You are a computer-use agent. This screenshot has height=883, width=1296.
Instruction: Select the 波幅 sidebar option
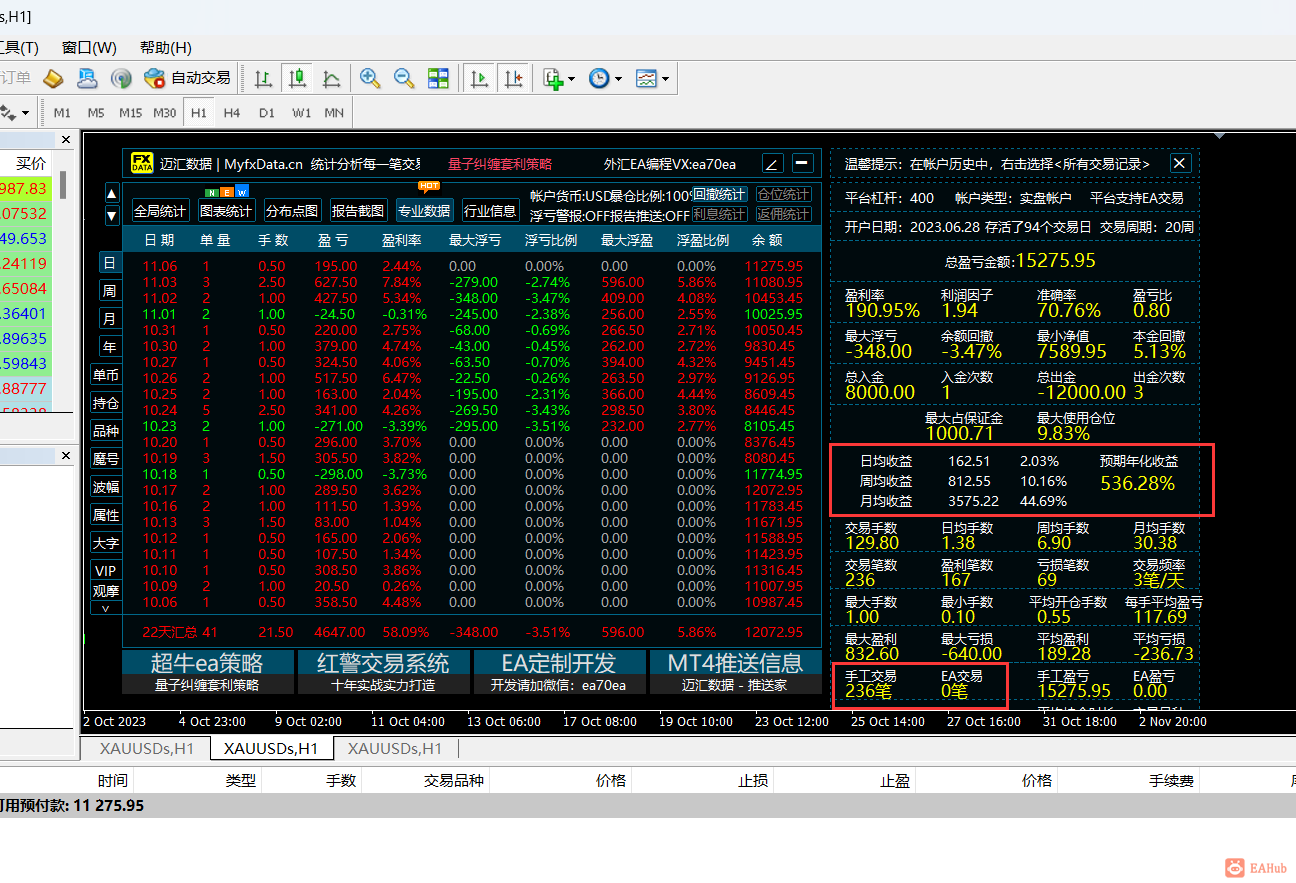(106, 487)
